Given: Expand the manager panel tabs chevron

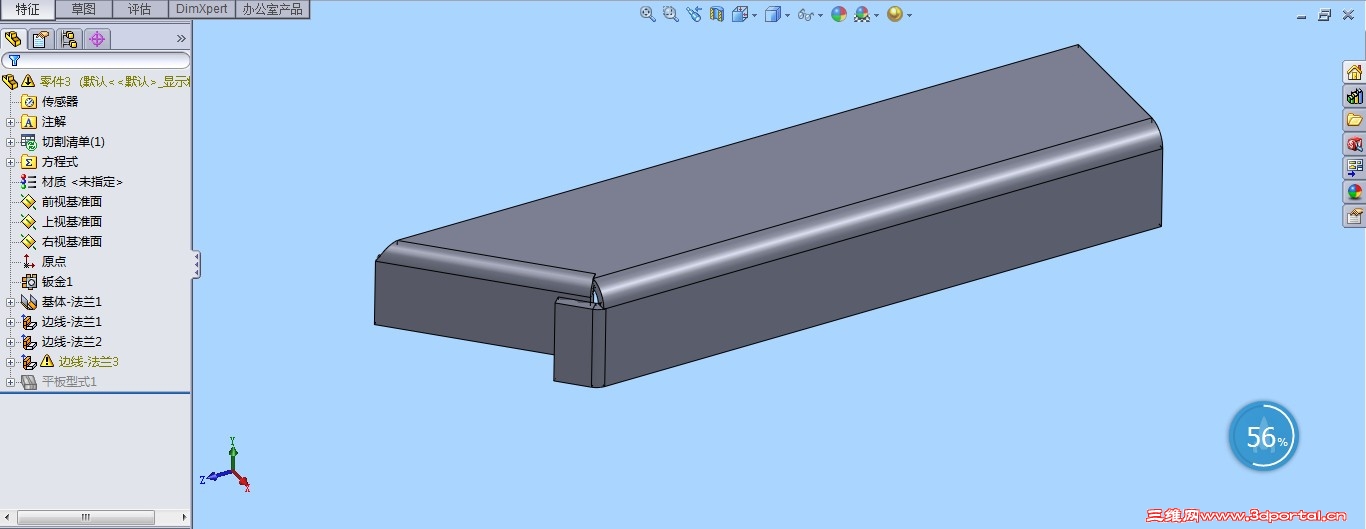Looking at the screenshot, I should 181,39.
